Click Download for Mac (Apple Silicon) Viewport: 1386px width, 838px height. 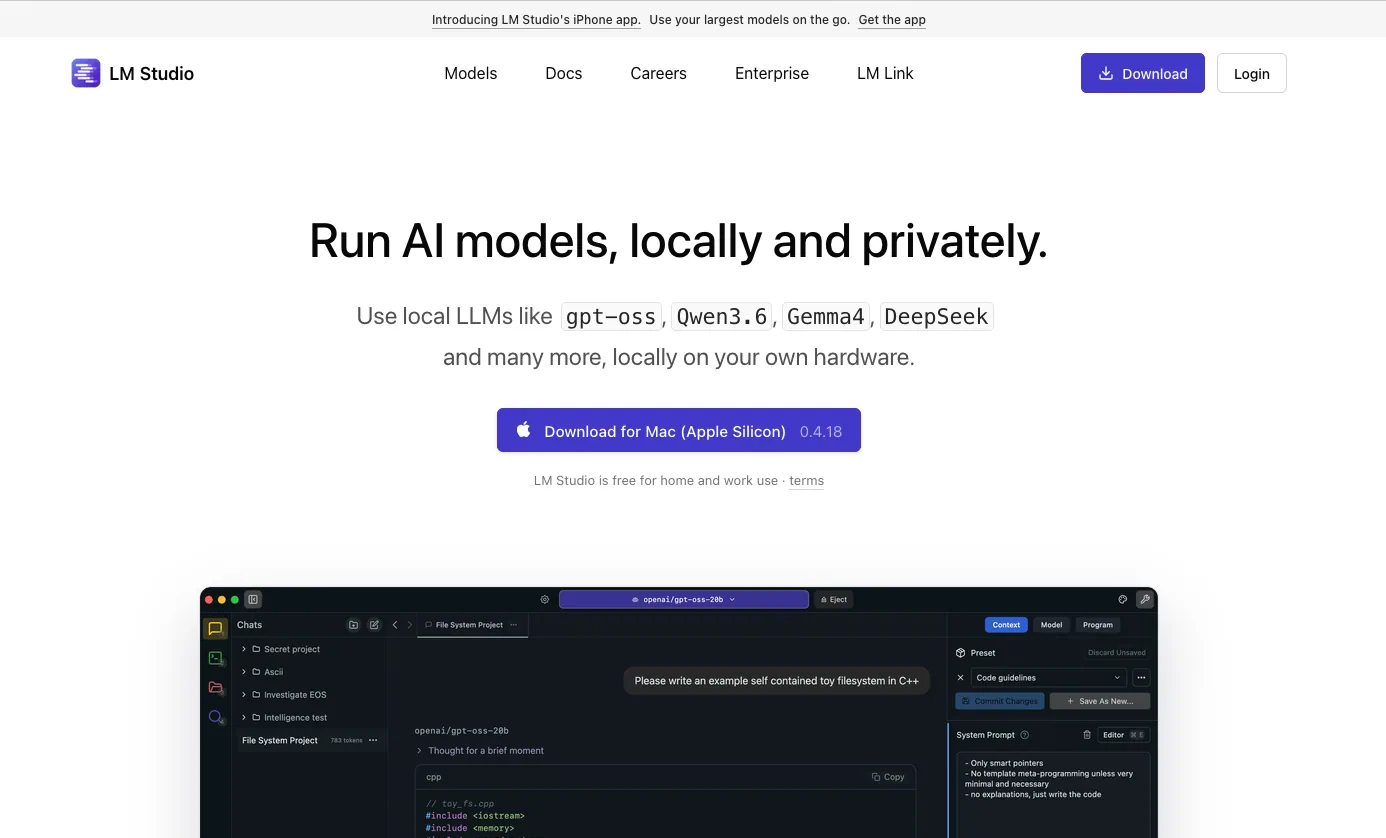(679, 431)
